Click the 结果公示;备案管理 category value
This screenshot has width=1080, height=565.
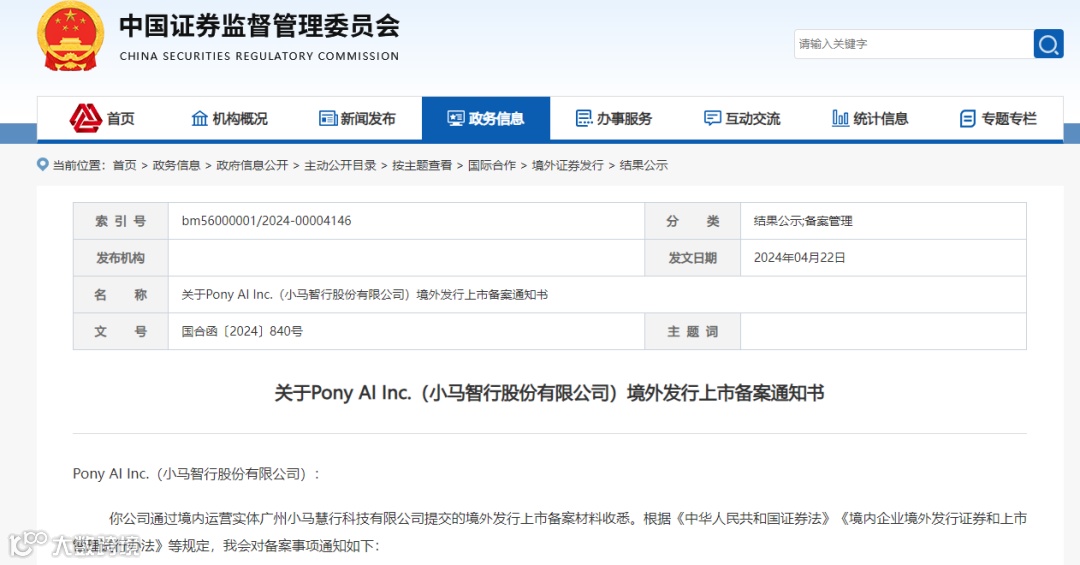803,221
